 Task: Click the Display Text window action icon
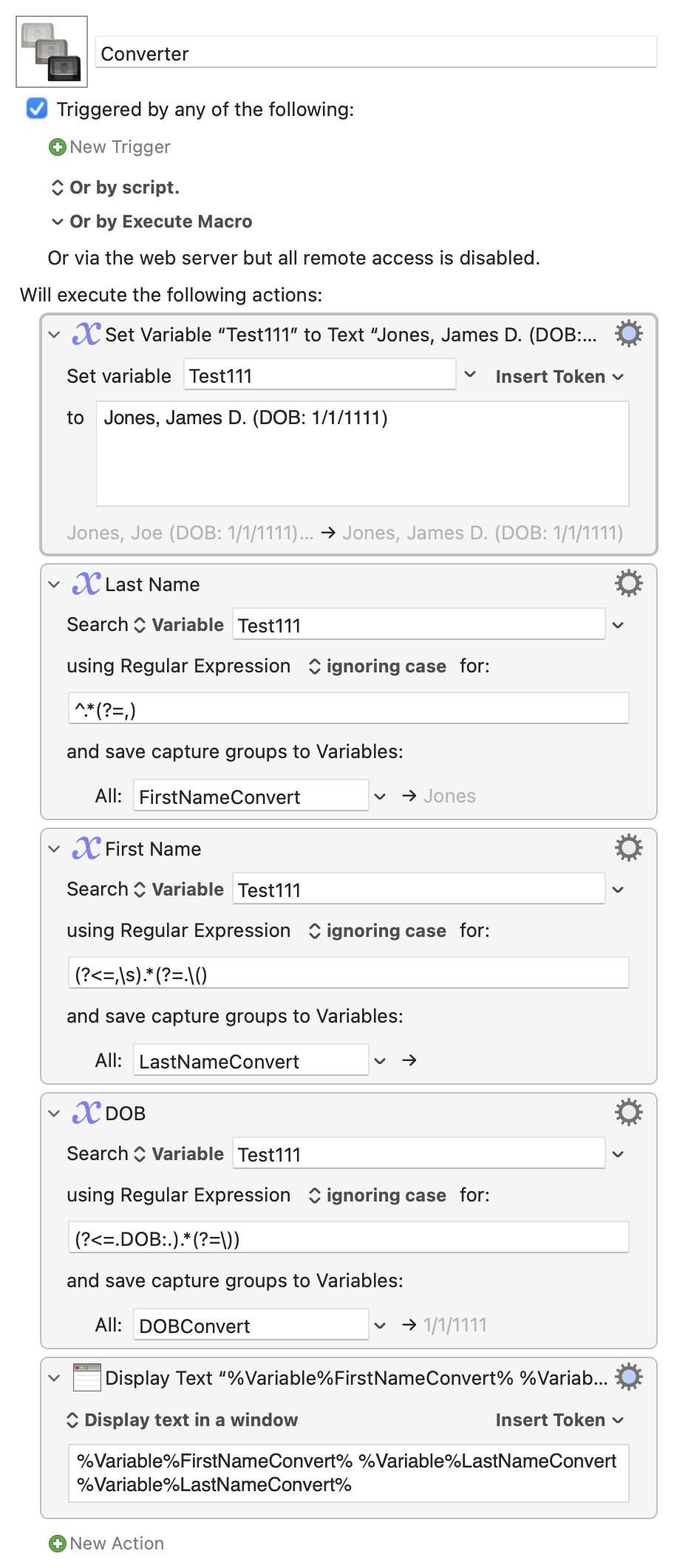point(86,1377)
